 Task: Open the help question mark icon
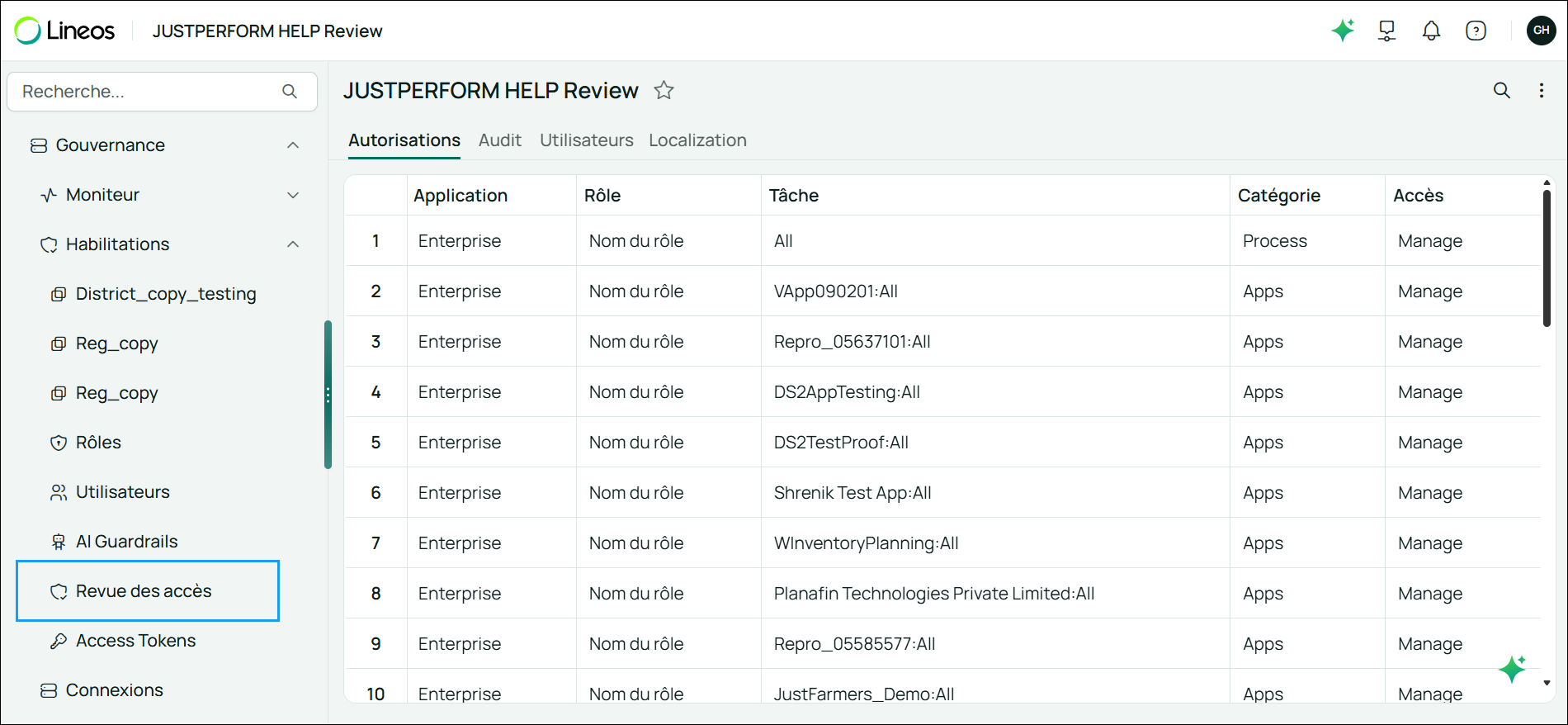coord(1476,31)
